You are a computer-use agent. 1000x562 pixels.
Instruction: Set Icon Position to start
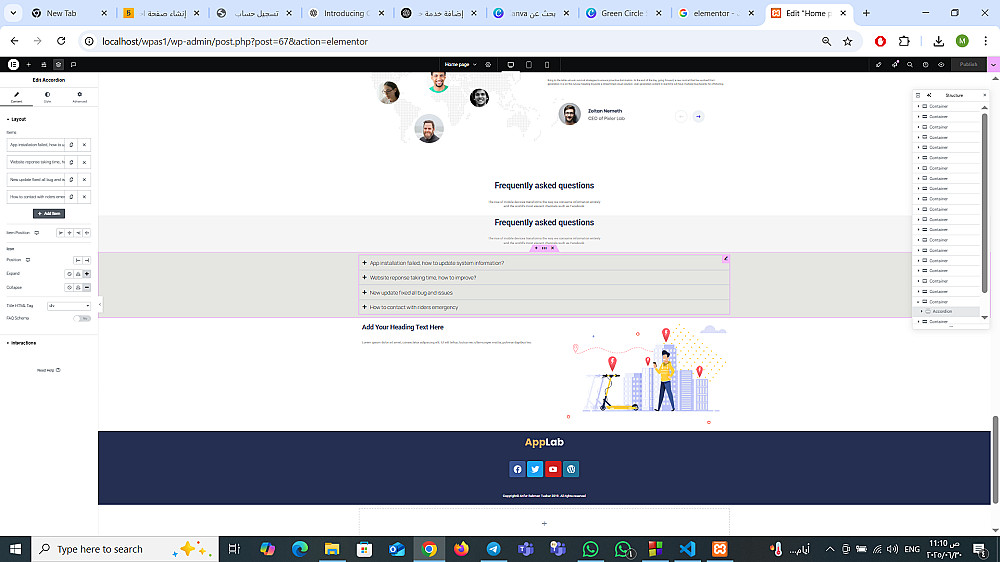point(78,260)
